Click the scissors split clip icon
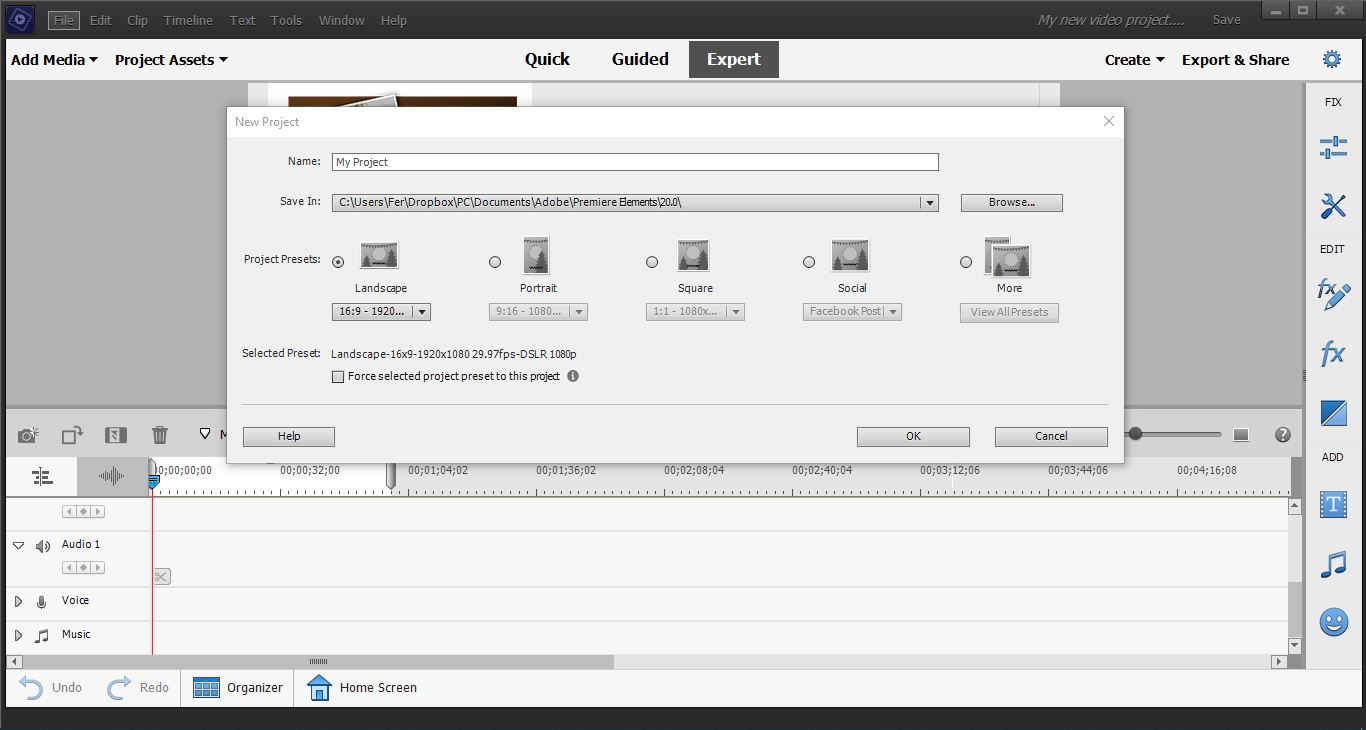 coord(162,576)
